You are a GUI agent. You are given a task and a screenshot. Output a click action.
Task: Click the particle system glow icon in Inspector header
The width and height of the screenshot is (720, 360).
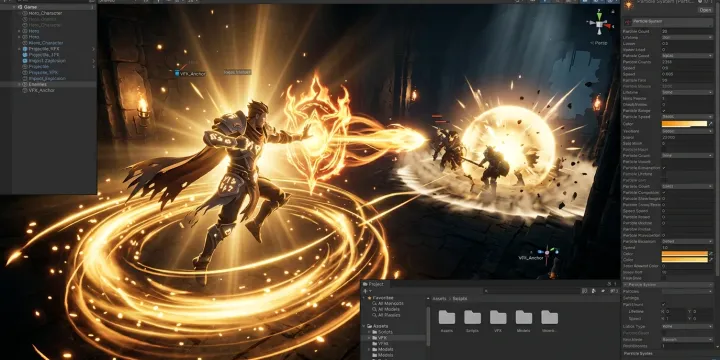click(x=629, y=5)
